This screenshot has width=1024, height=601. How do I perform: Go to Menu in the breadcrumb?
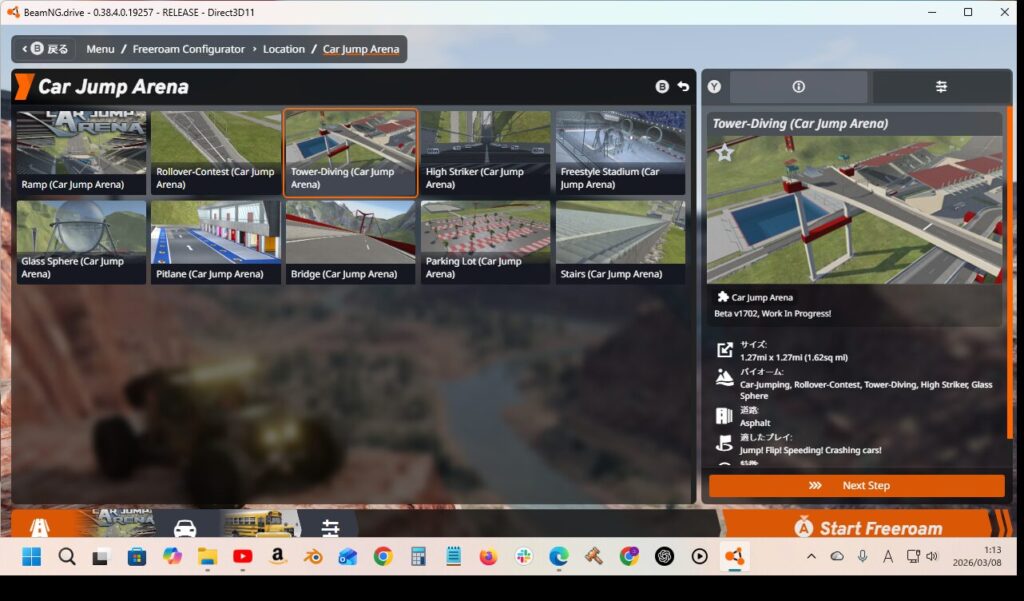[100, 49]
